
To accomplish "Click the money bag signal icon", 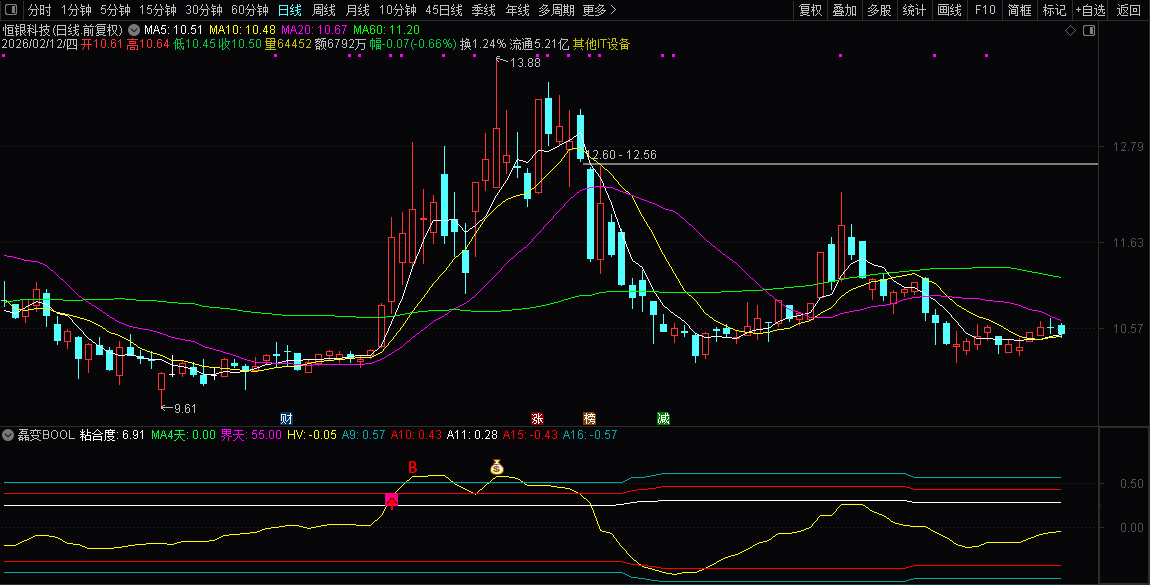I will pyautogui.click(x=497, y=466).
